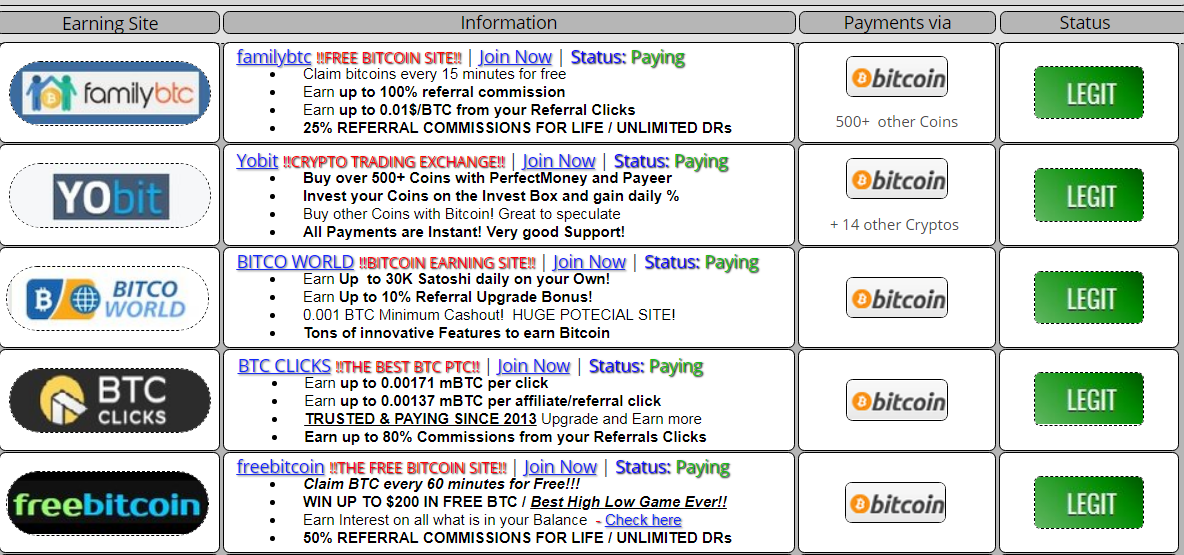Click 'Earn up to 0.00137 mBTC per affiliate' line
Viewport: 1184px width, 555px height.
pyautogui.click(x=483, y=401)
